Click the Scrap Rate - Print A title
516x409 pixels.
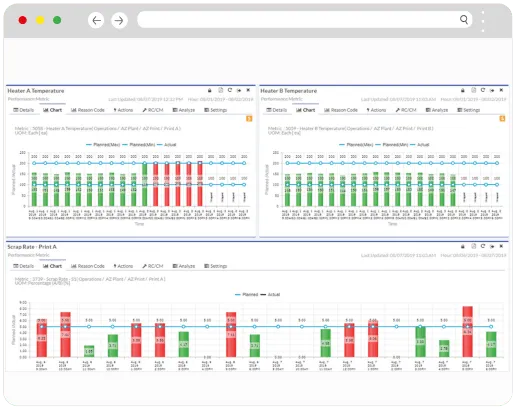[32, 247]
